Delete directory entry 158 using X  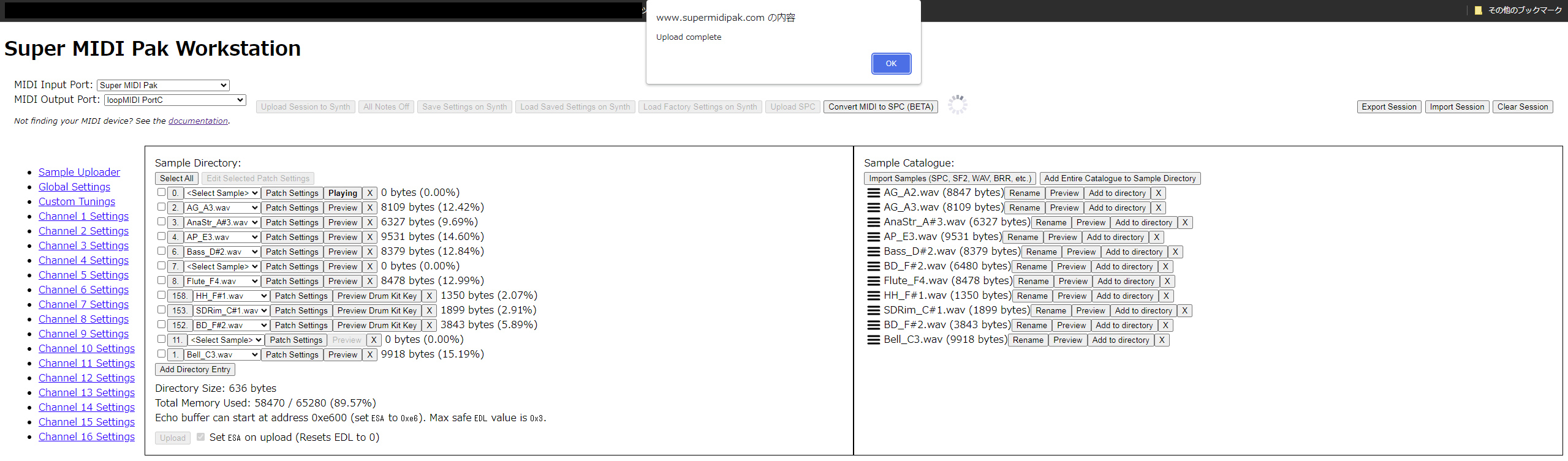pyautogui.click(x=430, y=296)
